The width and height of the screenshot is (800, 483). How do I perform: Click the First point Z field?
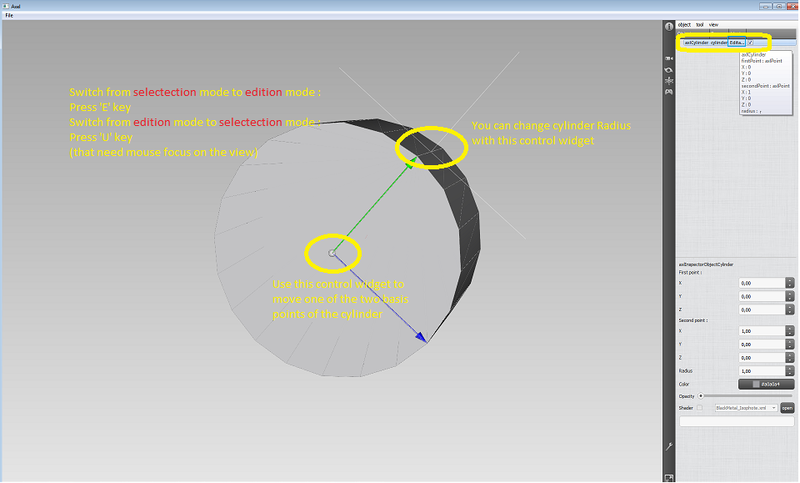pyautogui.click(x=762, y=310)
